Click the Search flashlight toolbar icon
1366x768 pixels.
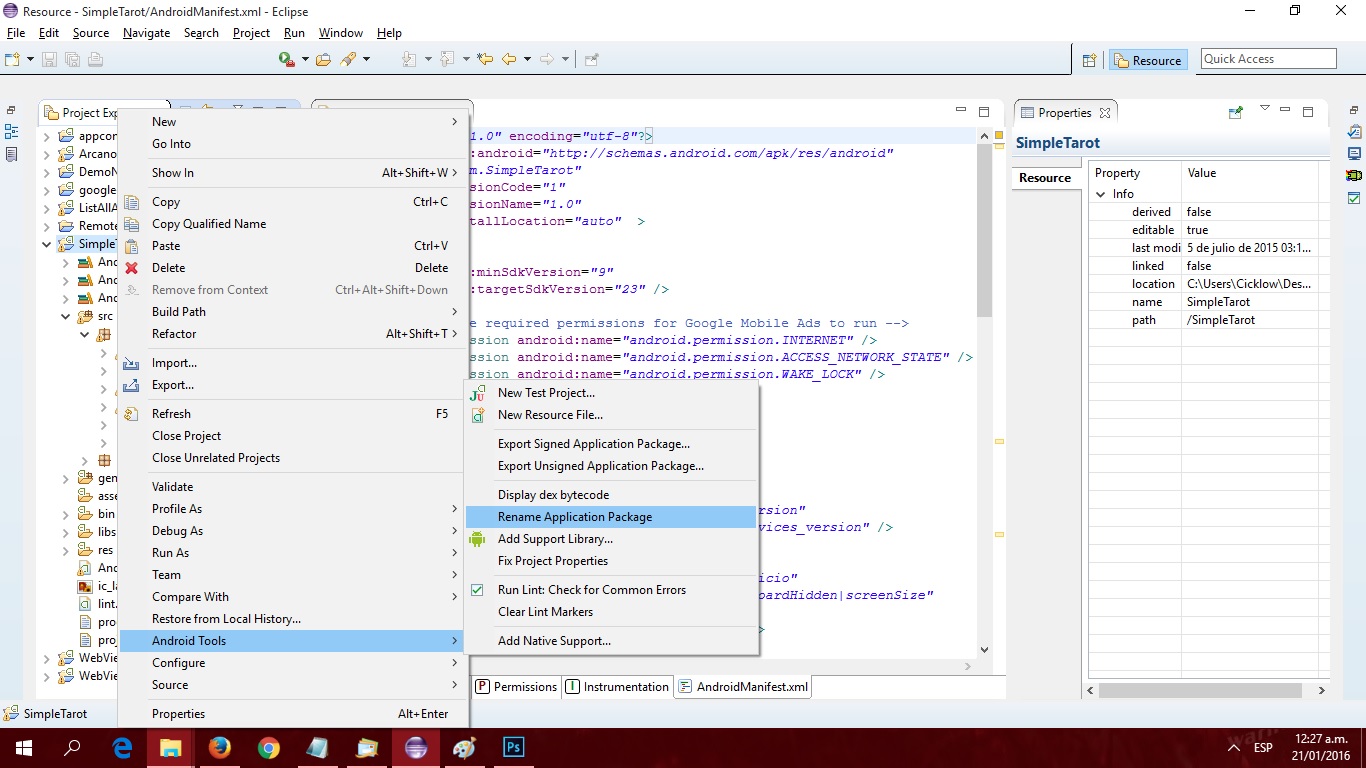pos(349,59)
